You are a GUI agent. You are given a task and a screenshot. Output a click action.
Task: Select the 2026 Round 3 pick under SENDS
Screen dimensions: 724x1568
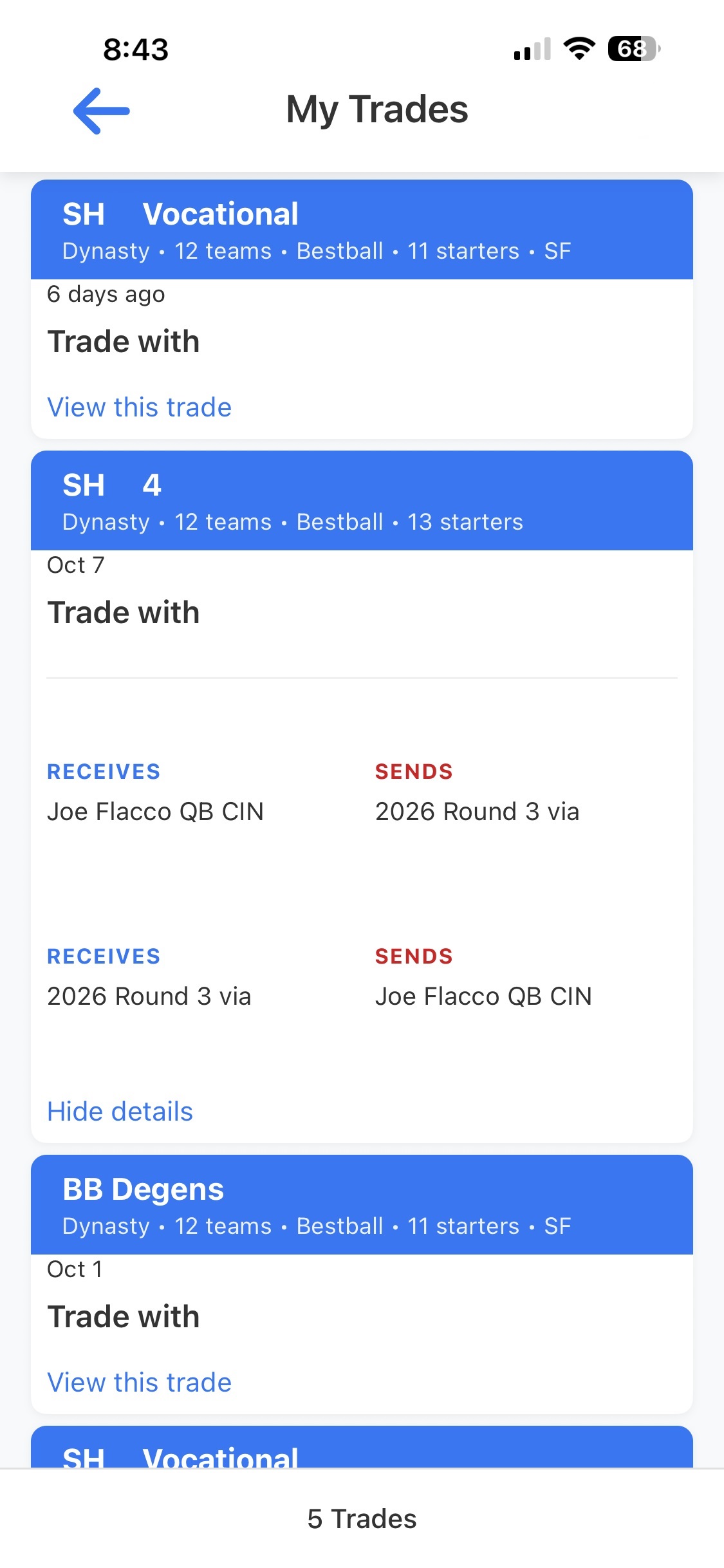point(477,811)
